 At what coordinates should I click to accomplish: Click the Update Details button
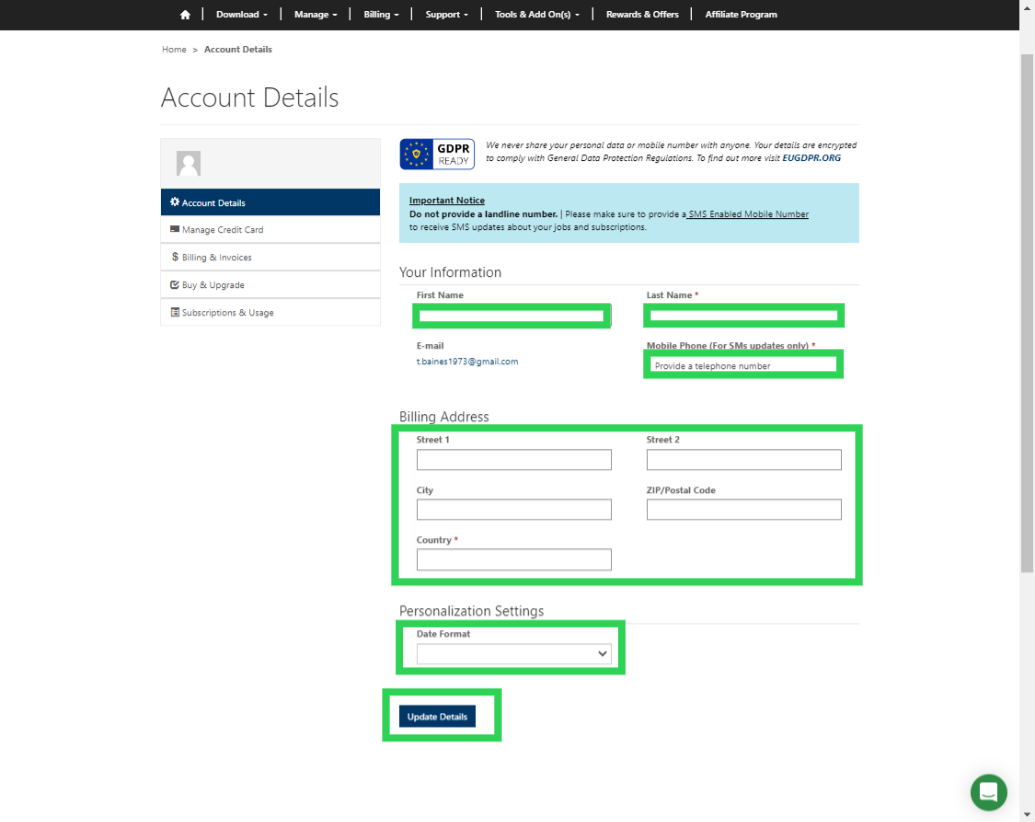point(437,716)
